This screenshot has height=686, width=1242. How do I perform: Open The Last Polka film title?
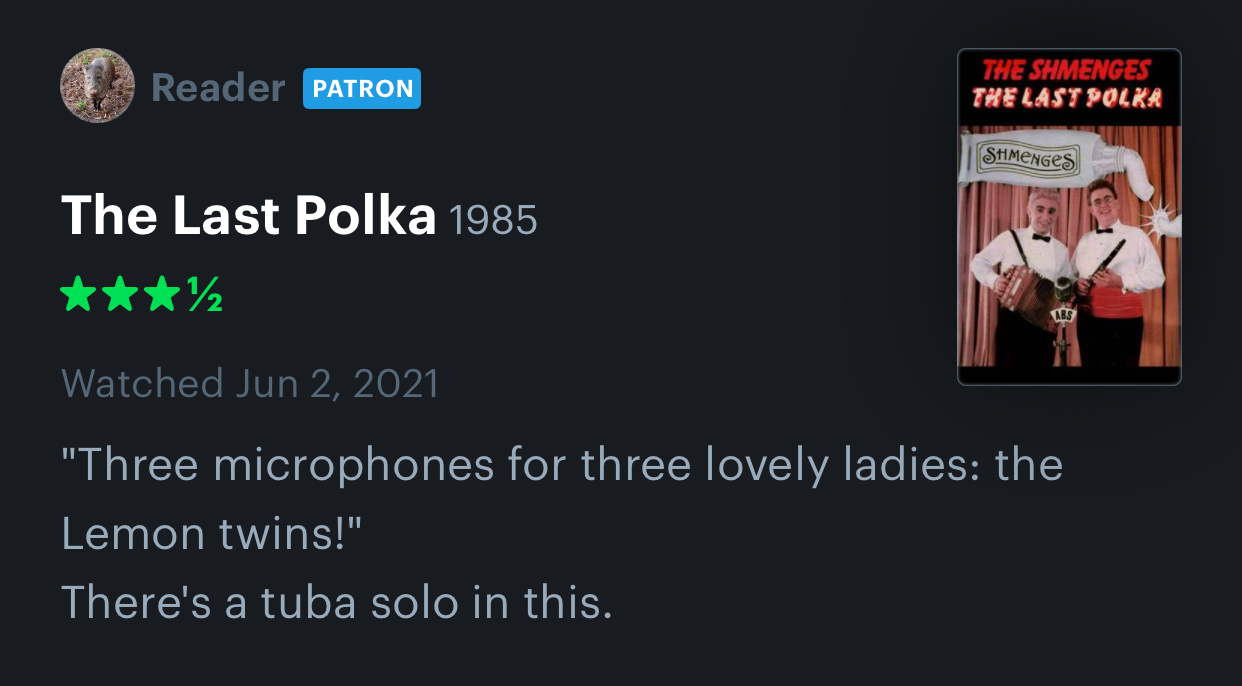248,215
